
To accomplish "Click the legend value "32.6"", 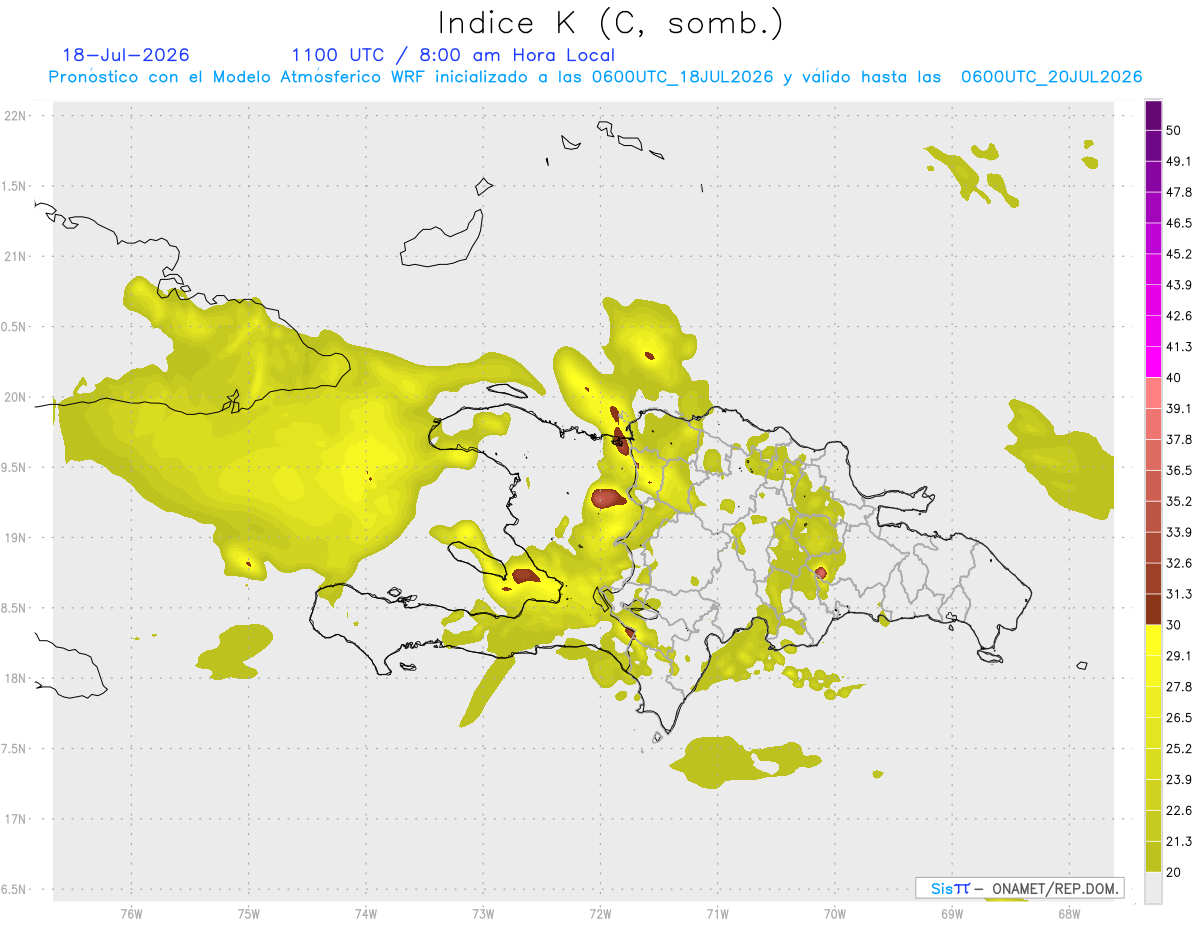I will point(1179,563).
